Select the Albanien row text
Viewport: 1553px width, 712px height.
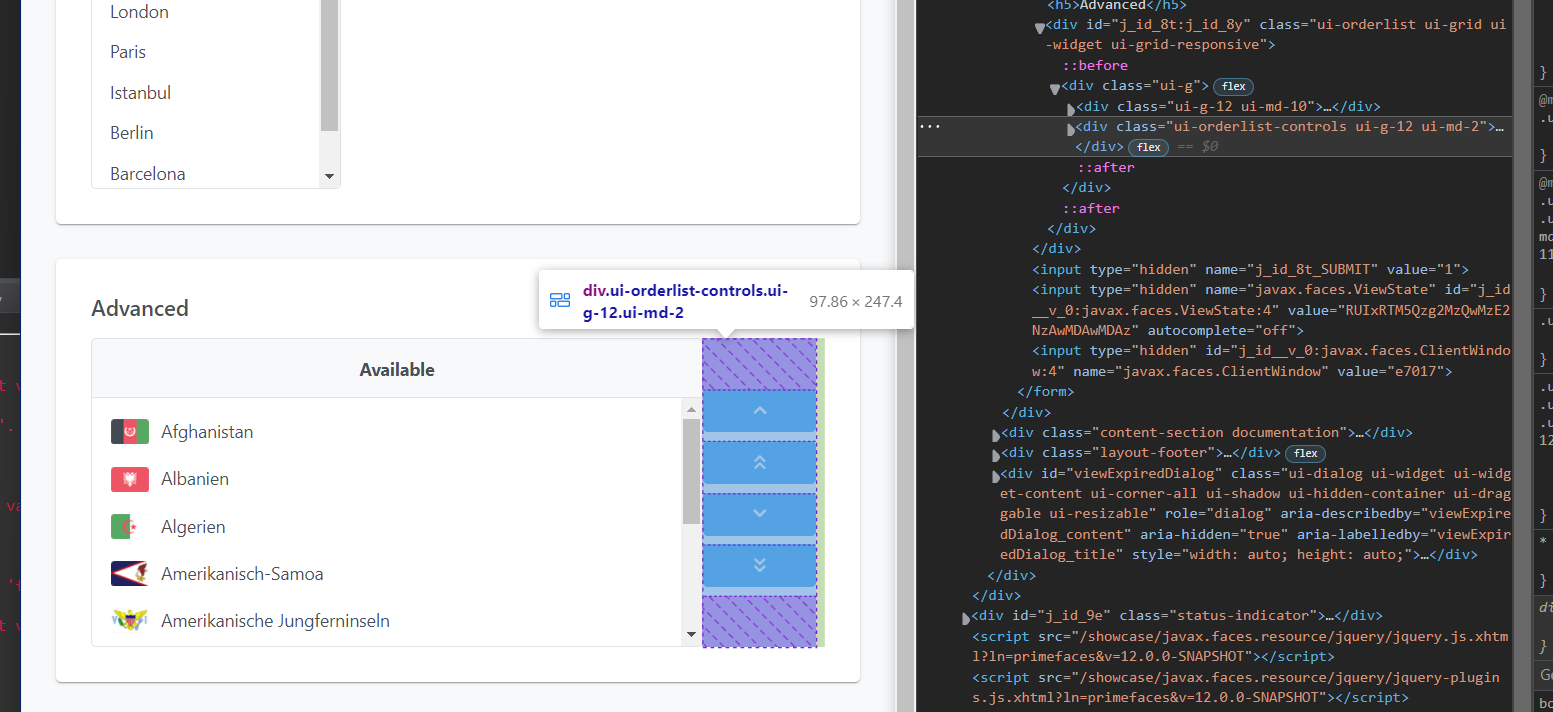195,479
